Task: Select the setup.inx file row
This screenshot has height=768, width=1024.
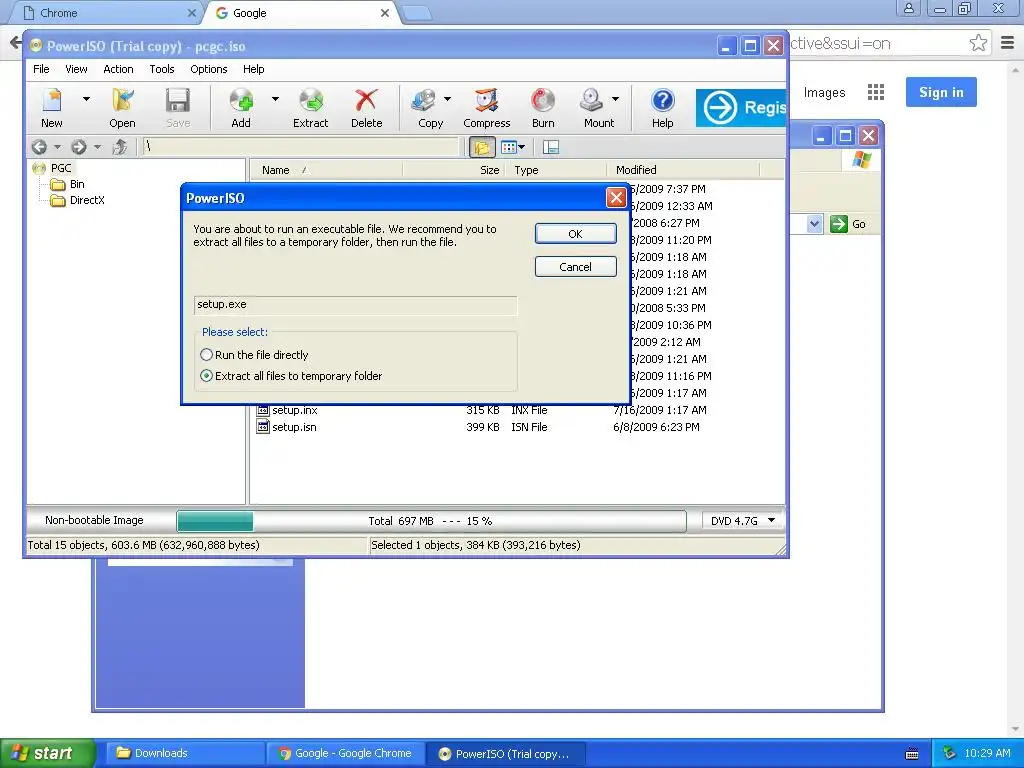Action: pyautogui.click(x=481, y=410)
